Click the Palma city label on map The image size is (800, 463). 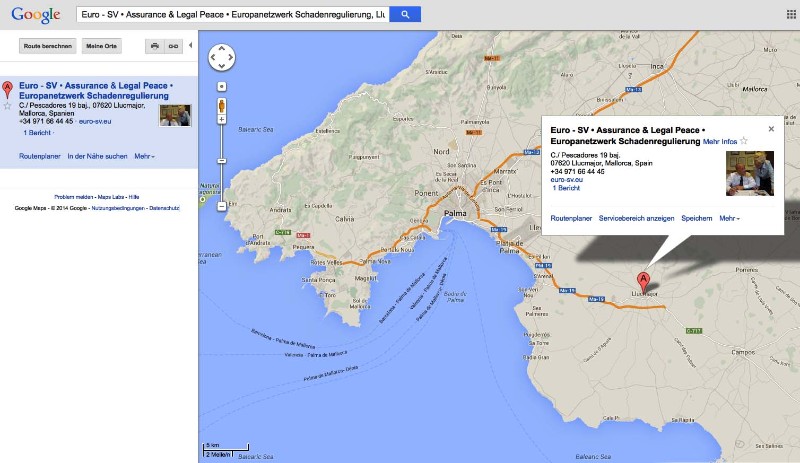click(x=455, y=213)
